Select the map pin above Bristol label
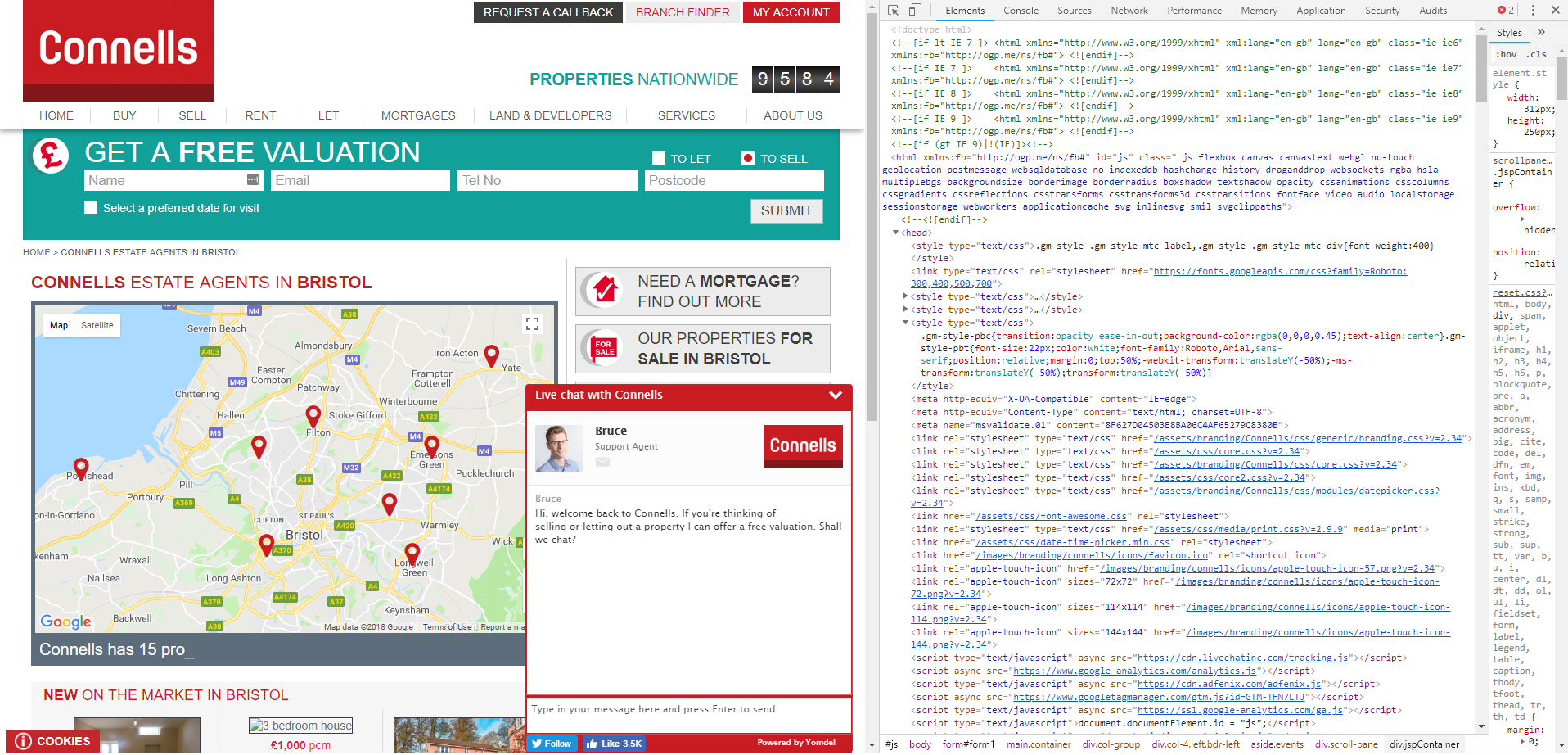1568x755 pixels. [266, 545]
